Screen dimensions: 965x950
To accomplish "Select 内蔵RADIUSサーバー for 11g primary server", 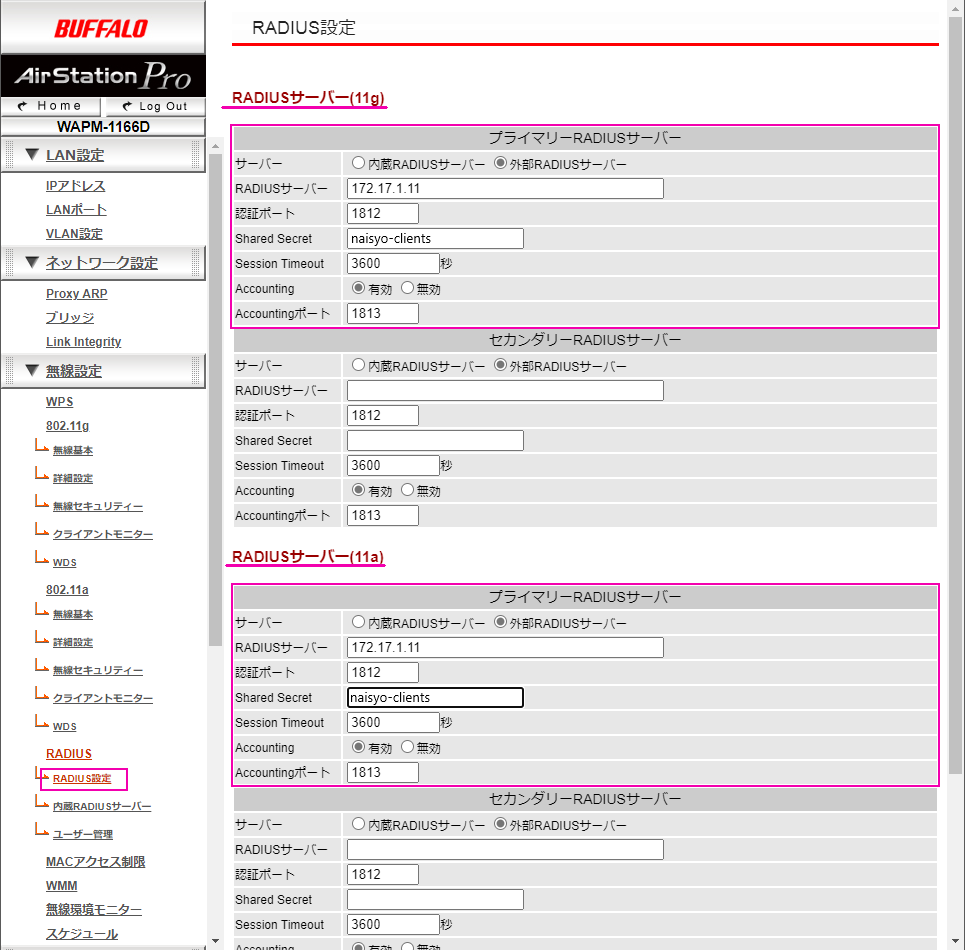I will [358, 163].
